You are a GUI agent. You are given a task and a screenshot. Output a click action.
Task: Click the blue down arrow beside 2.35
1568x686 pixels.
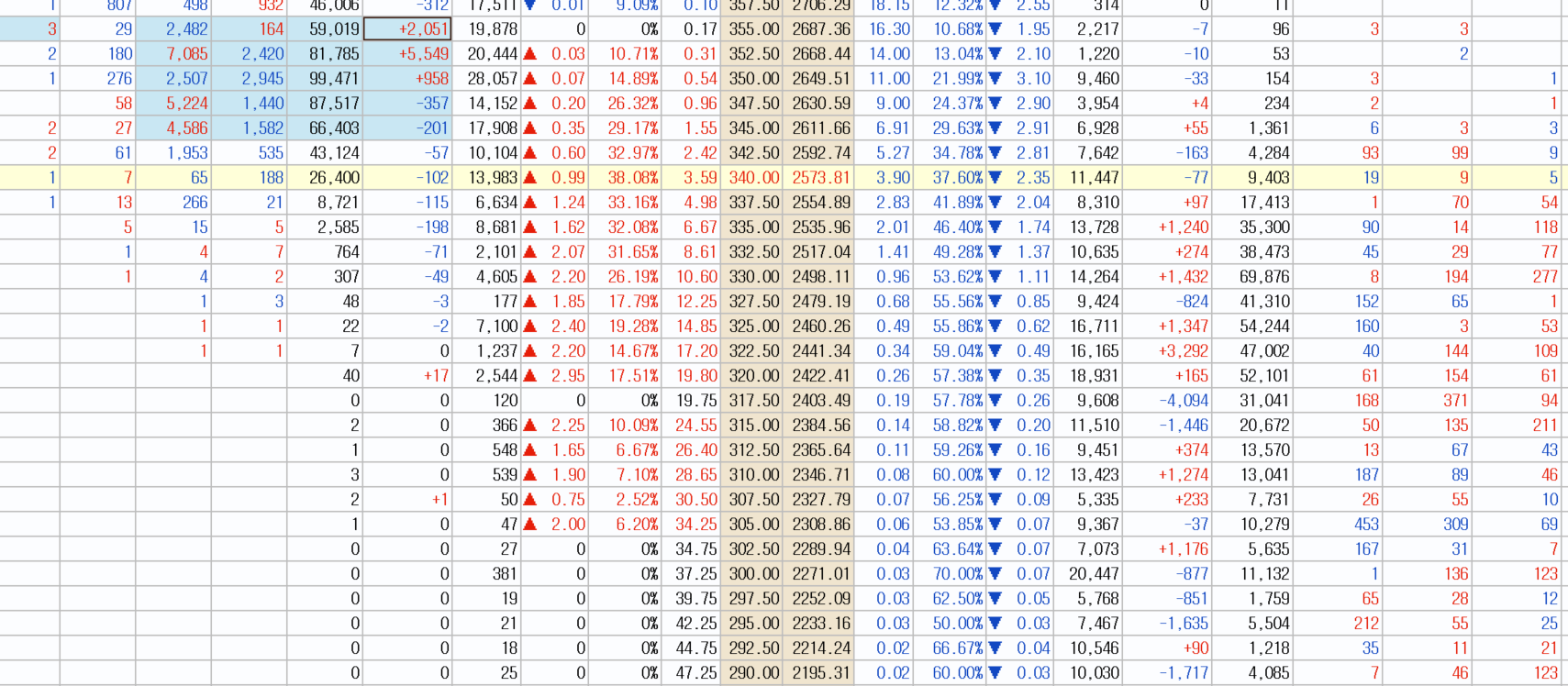pos(995,178)
